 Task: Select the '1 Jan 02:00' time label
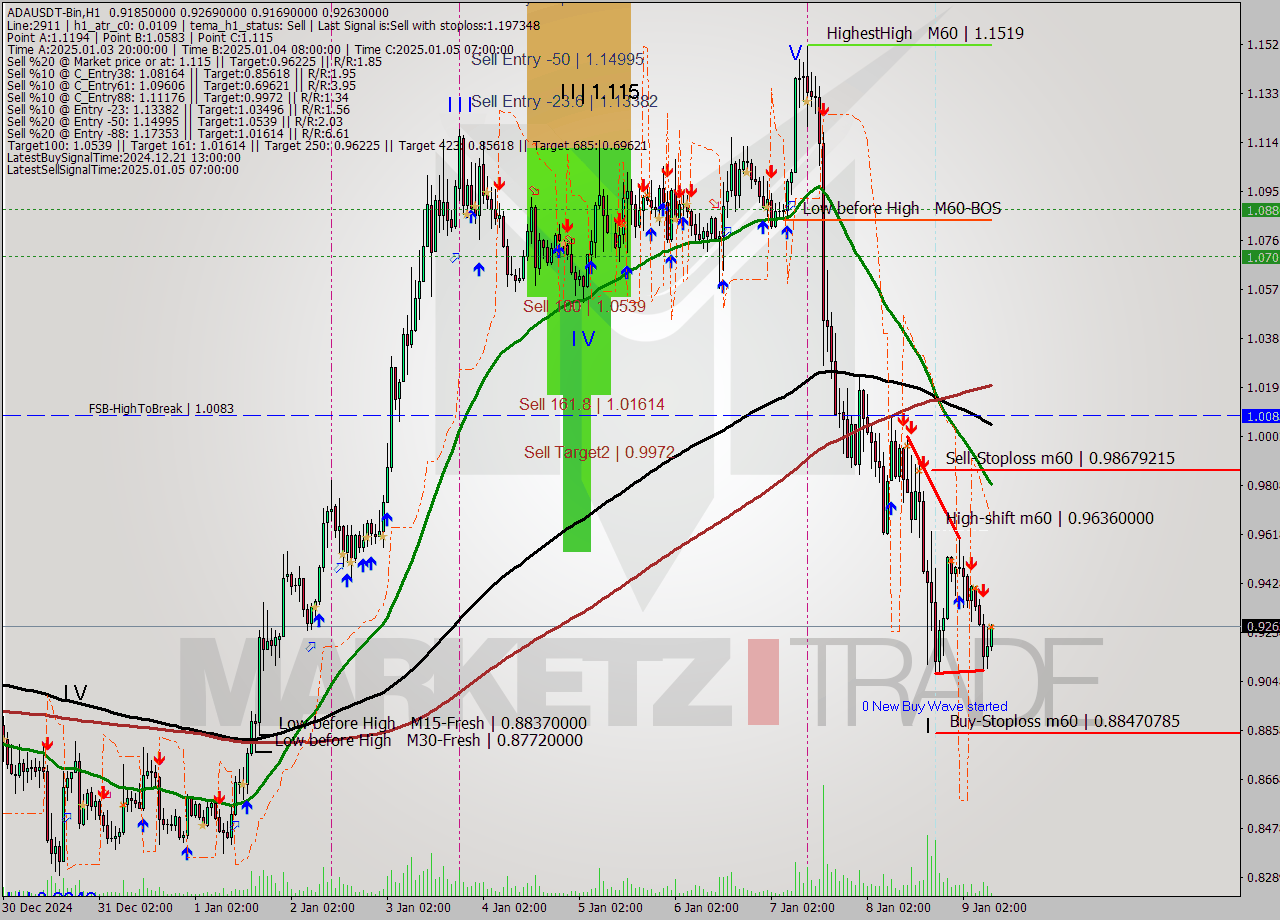click(x=226, y=908)
